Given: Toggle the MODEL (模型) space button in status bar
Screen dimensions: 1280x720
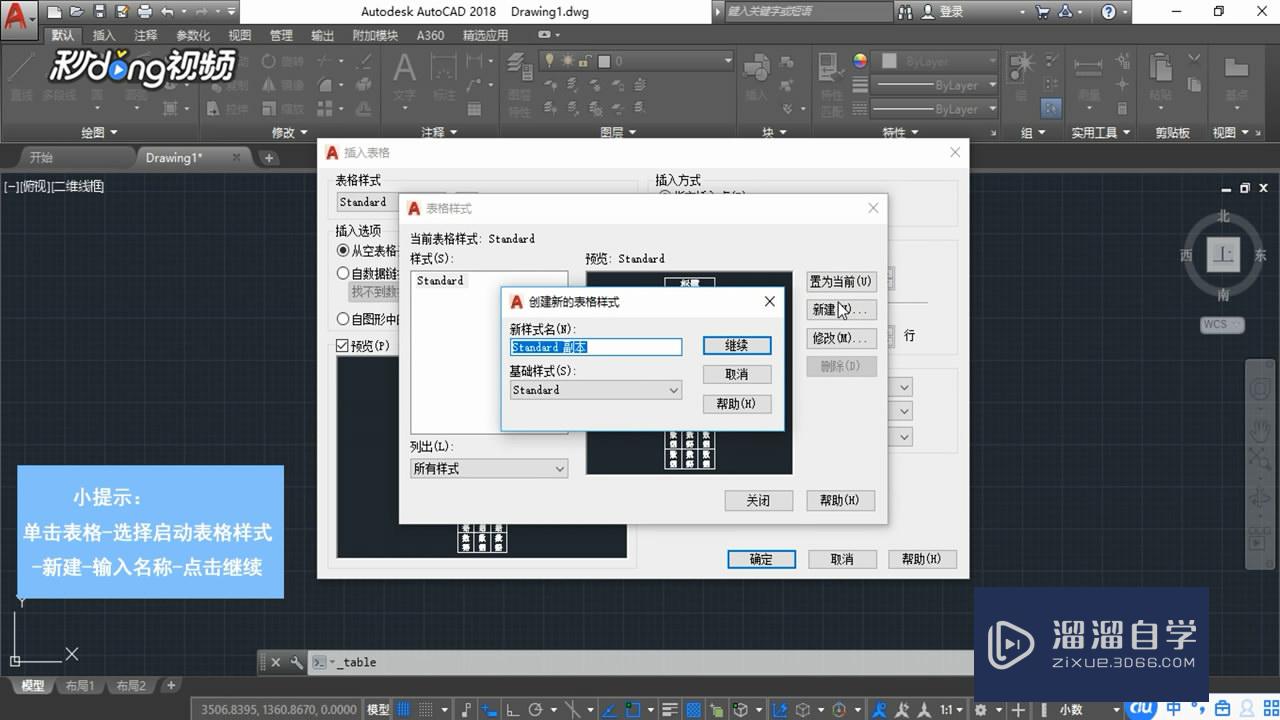Looking at the screenshot, I should coord(378,709).
